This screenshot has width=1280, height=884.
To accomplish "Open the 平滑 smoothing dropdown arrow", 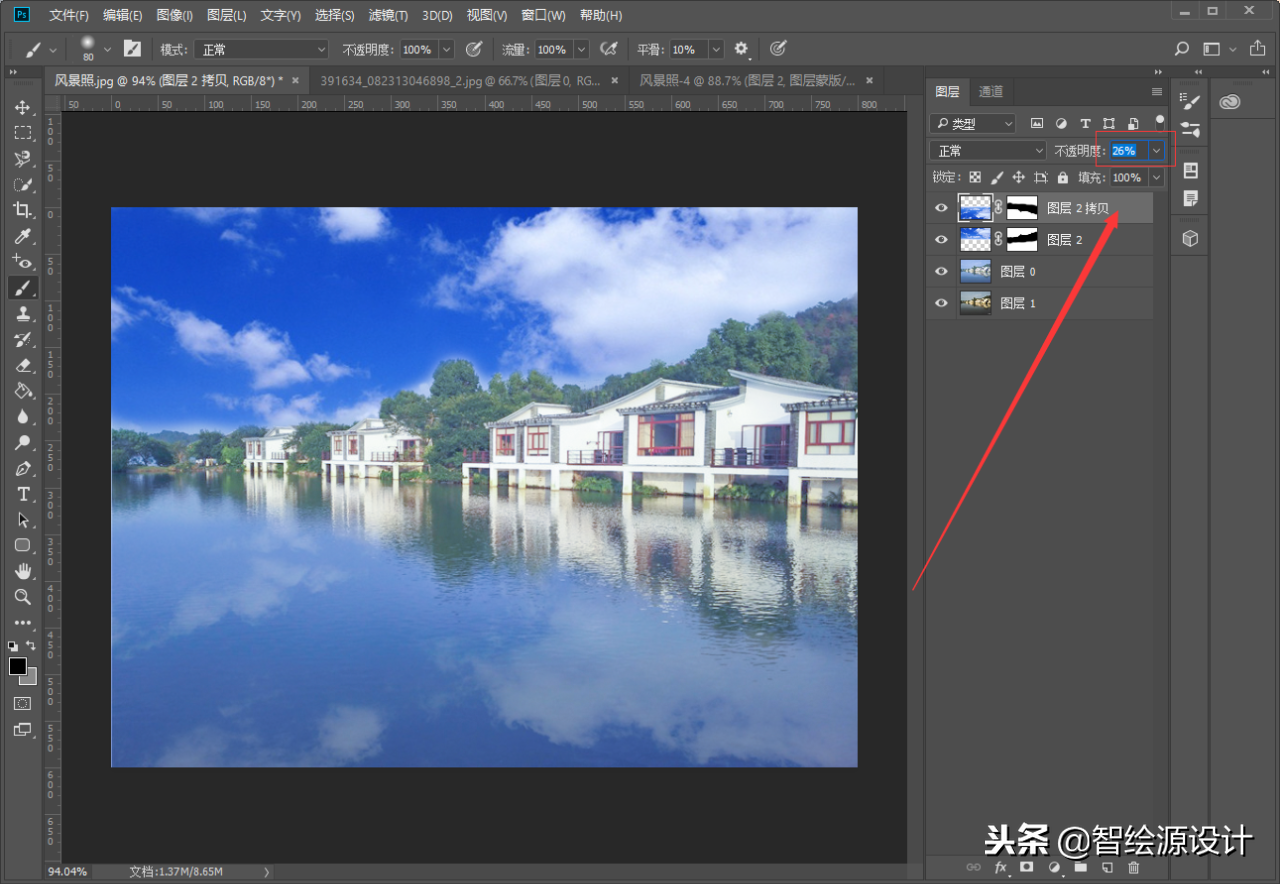I will click(x=716, y=49).
